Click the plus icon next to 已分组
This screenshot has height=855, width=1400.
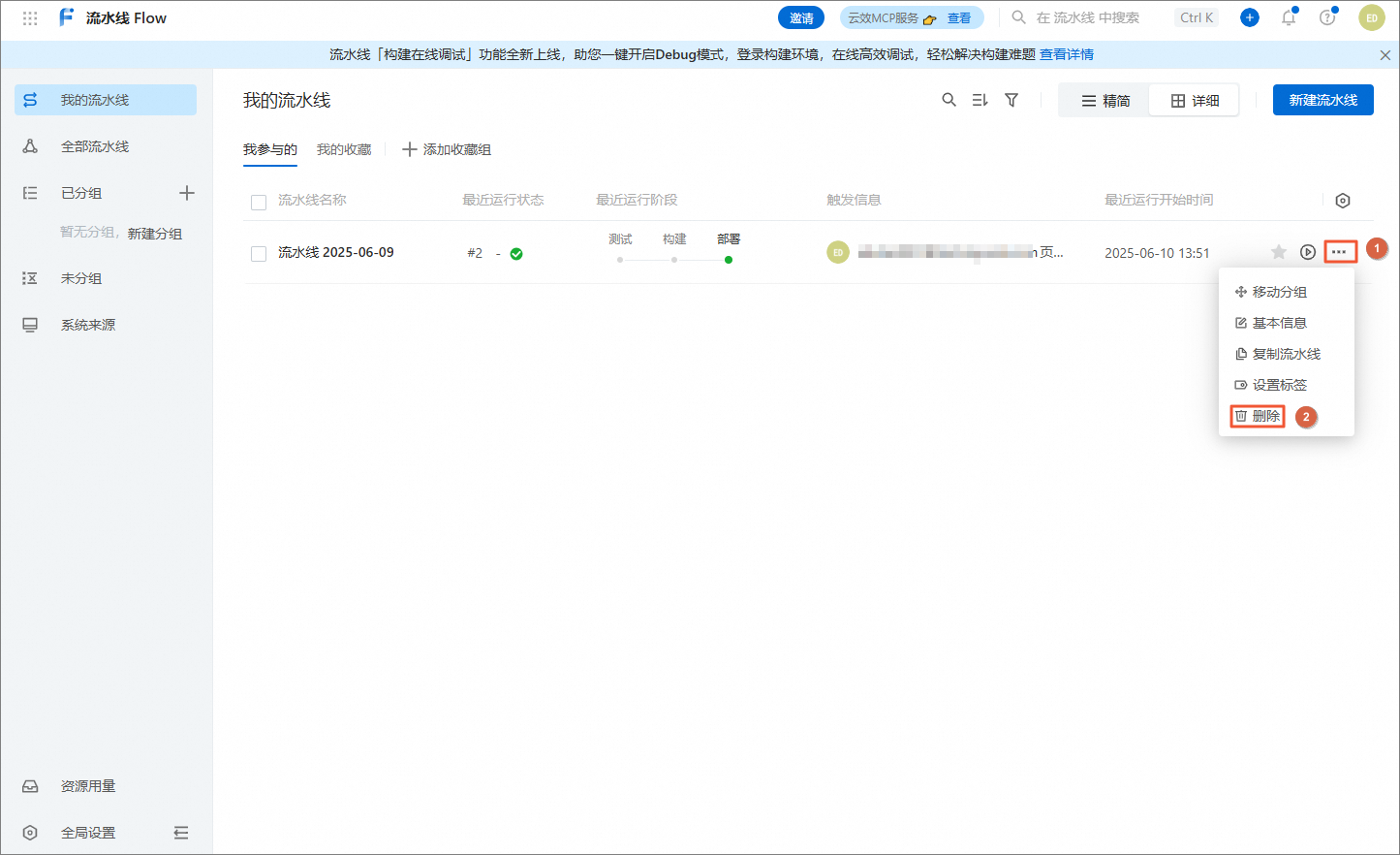coord(187,193)
